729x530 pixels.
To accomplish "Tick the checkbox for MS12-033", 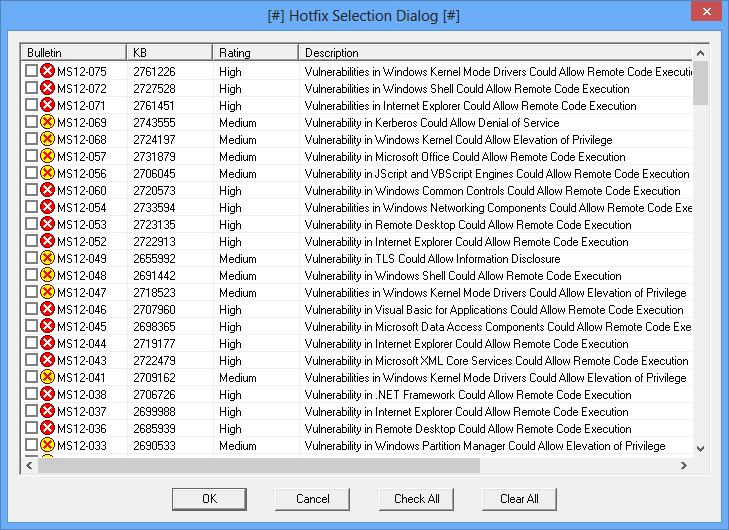I will (31, 445).
